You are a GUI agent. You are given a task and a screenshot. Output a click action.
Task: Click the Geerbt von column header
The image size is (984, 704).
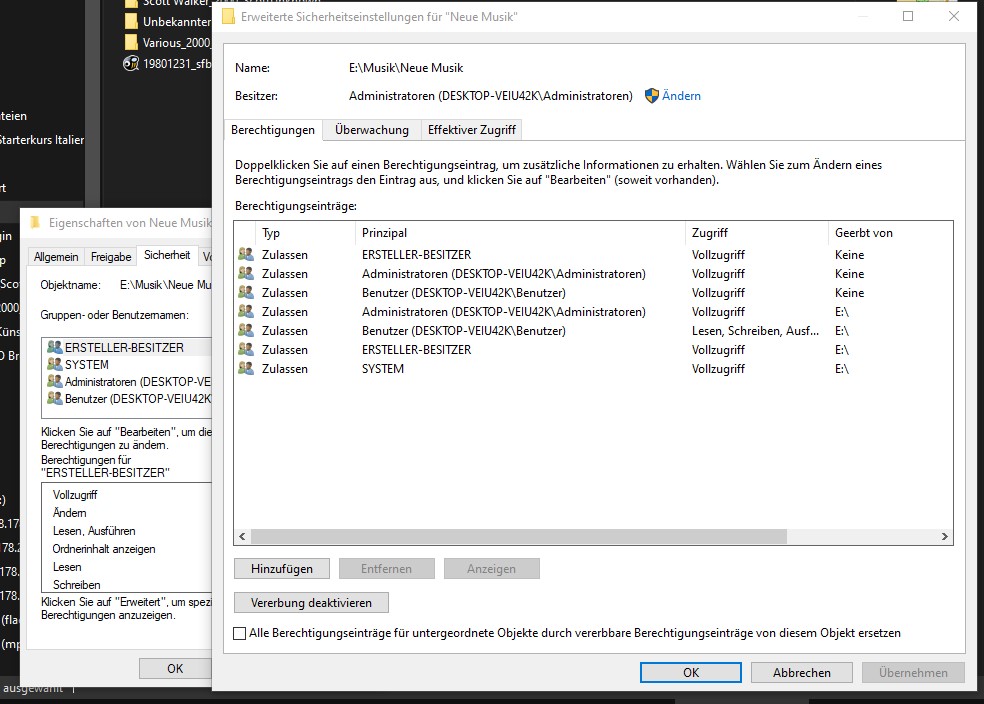click(x=890, y=233)
